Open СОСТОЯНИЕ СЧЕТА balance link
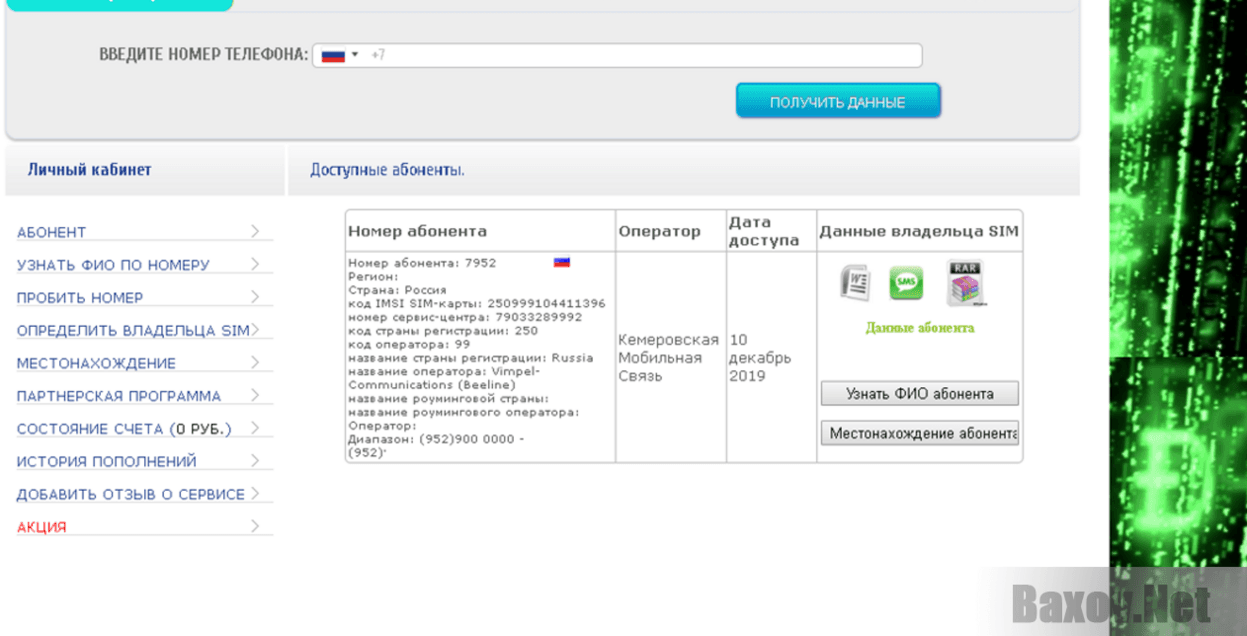The height and width of the screenshot is (636, 1247). tap(124, 429)
